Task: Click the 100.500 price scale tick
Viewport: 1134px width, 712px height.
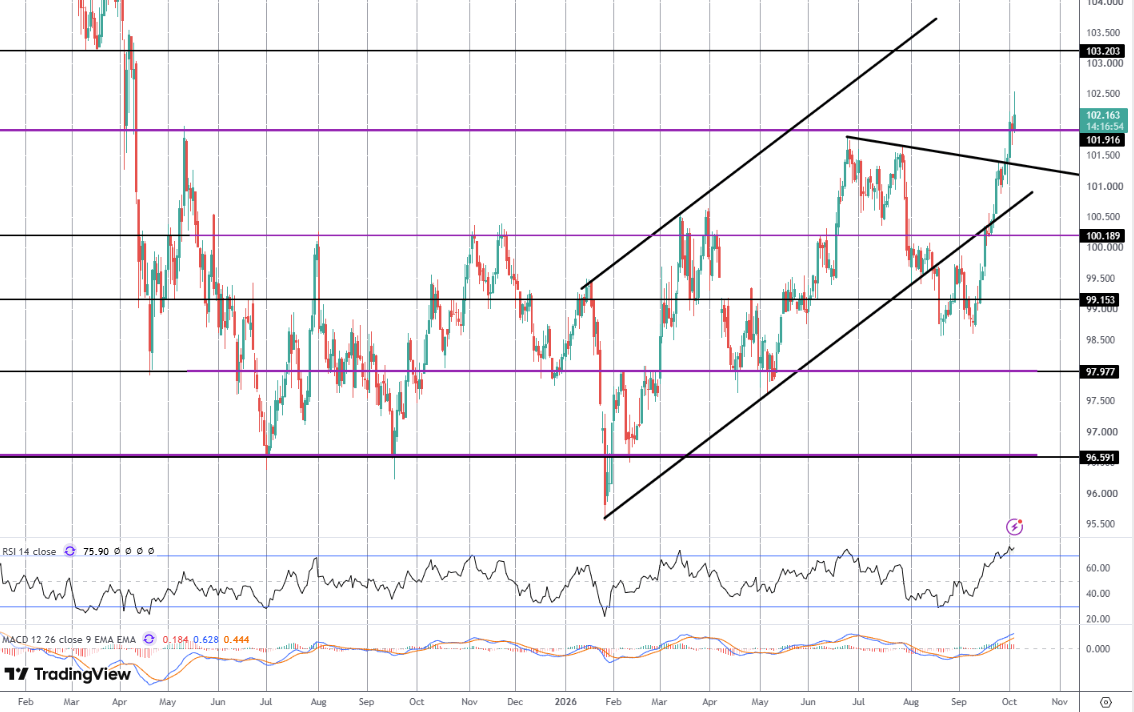Action: click(1104, 217)
